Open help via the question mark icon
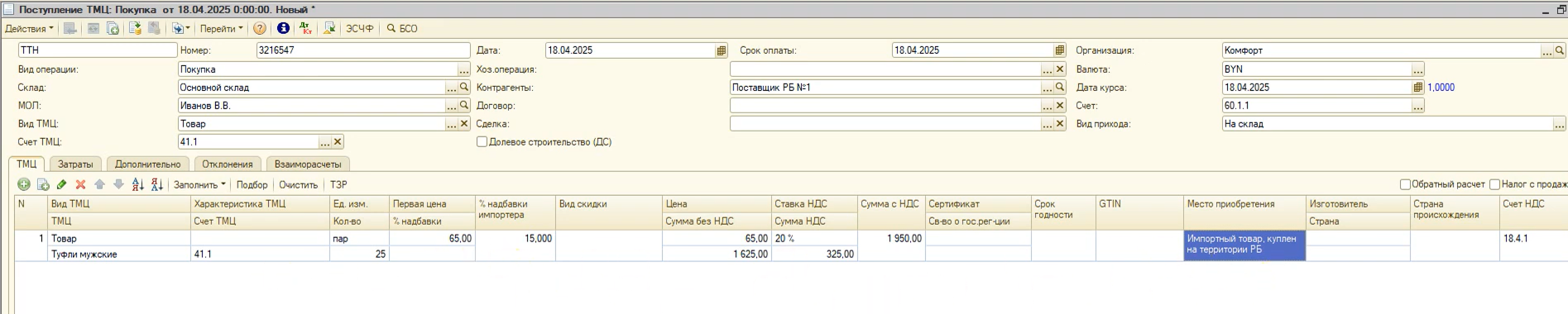Viewport: 1568px width, 314px height. 259,28
